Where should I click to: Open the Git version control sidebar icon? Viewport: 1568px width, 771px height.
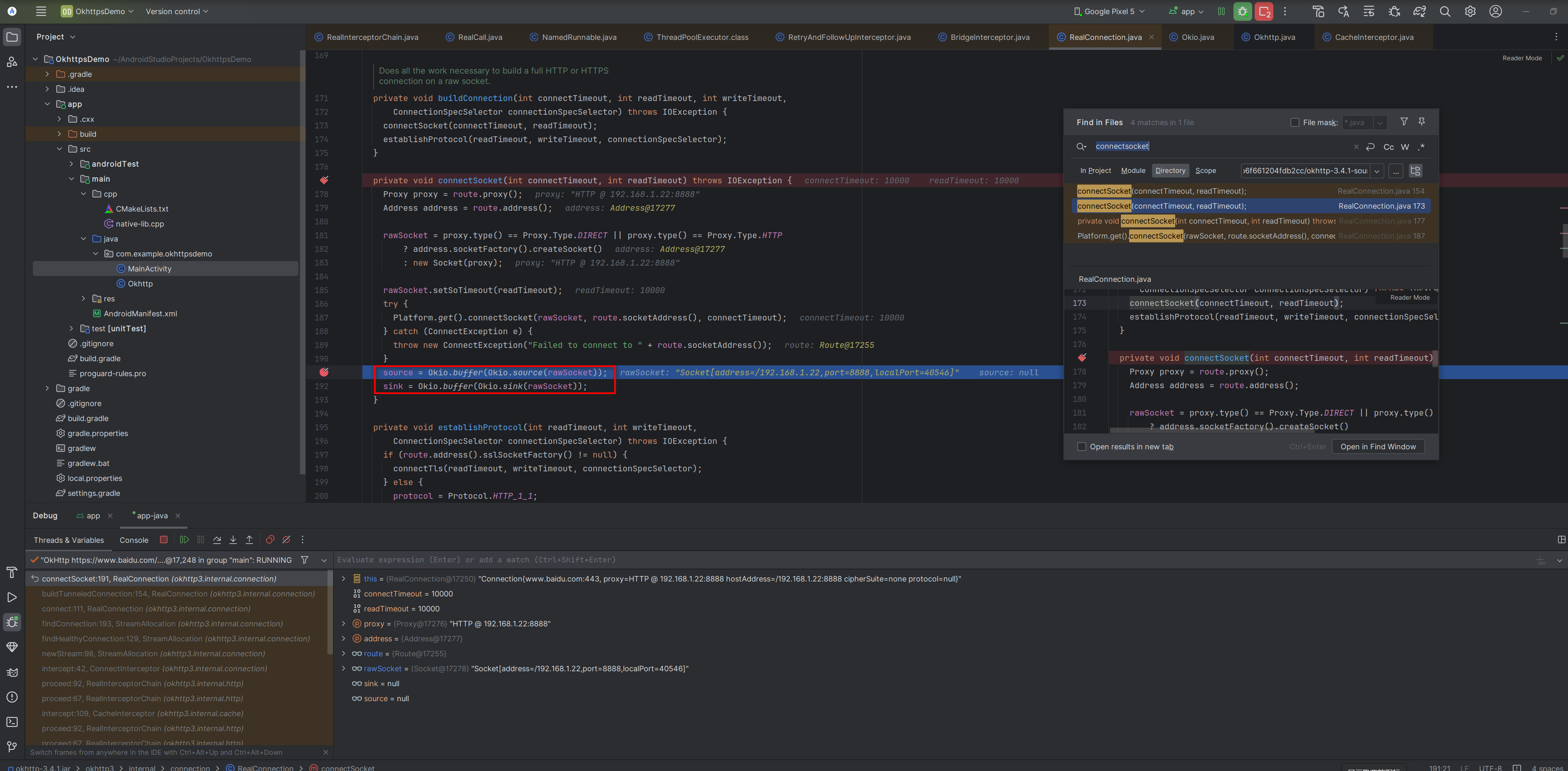12,746
